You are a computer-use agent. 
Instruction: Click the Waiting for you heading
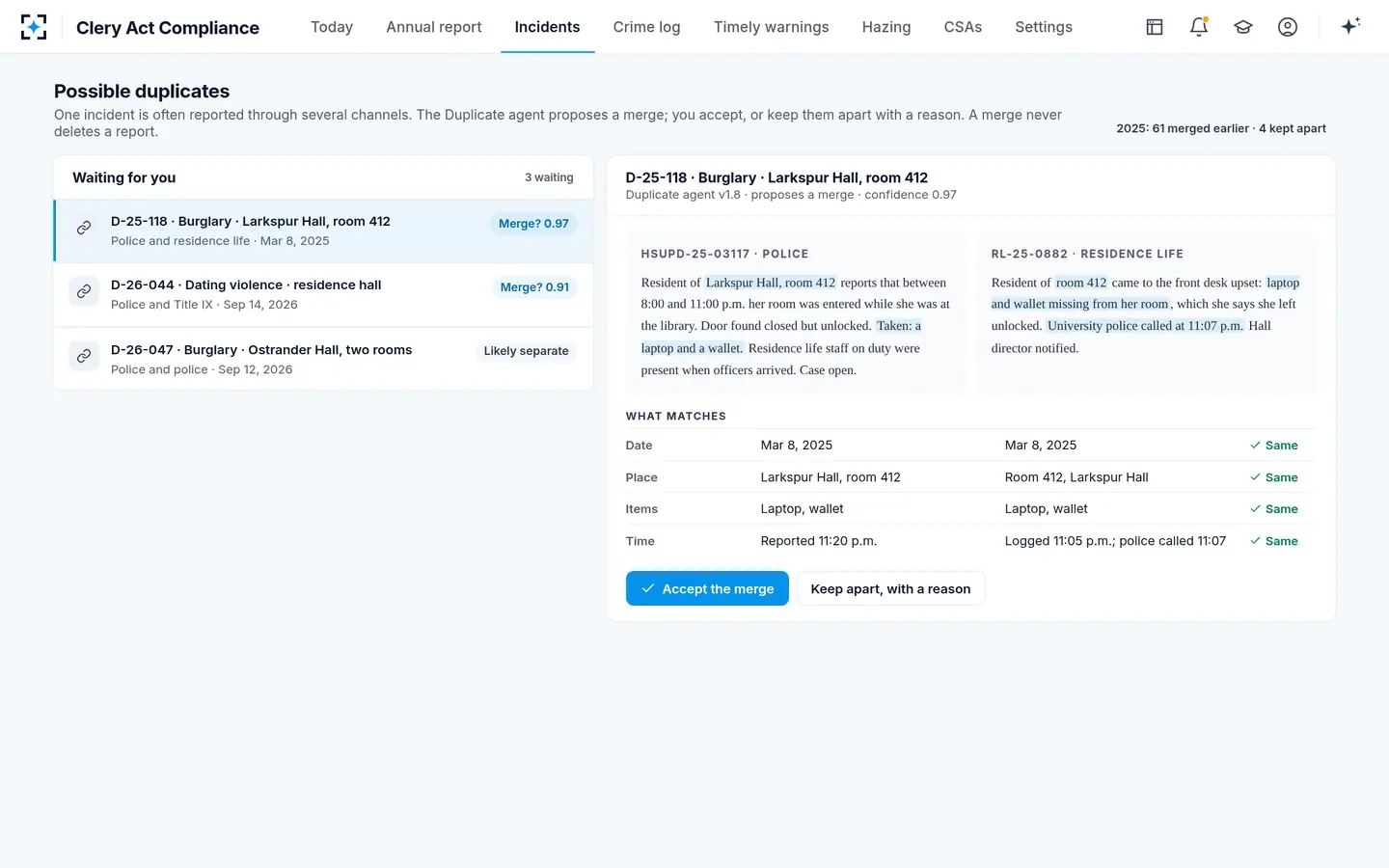point(124,177)
